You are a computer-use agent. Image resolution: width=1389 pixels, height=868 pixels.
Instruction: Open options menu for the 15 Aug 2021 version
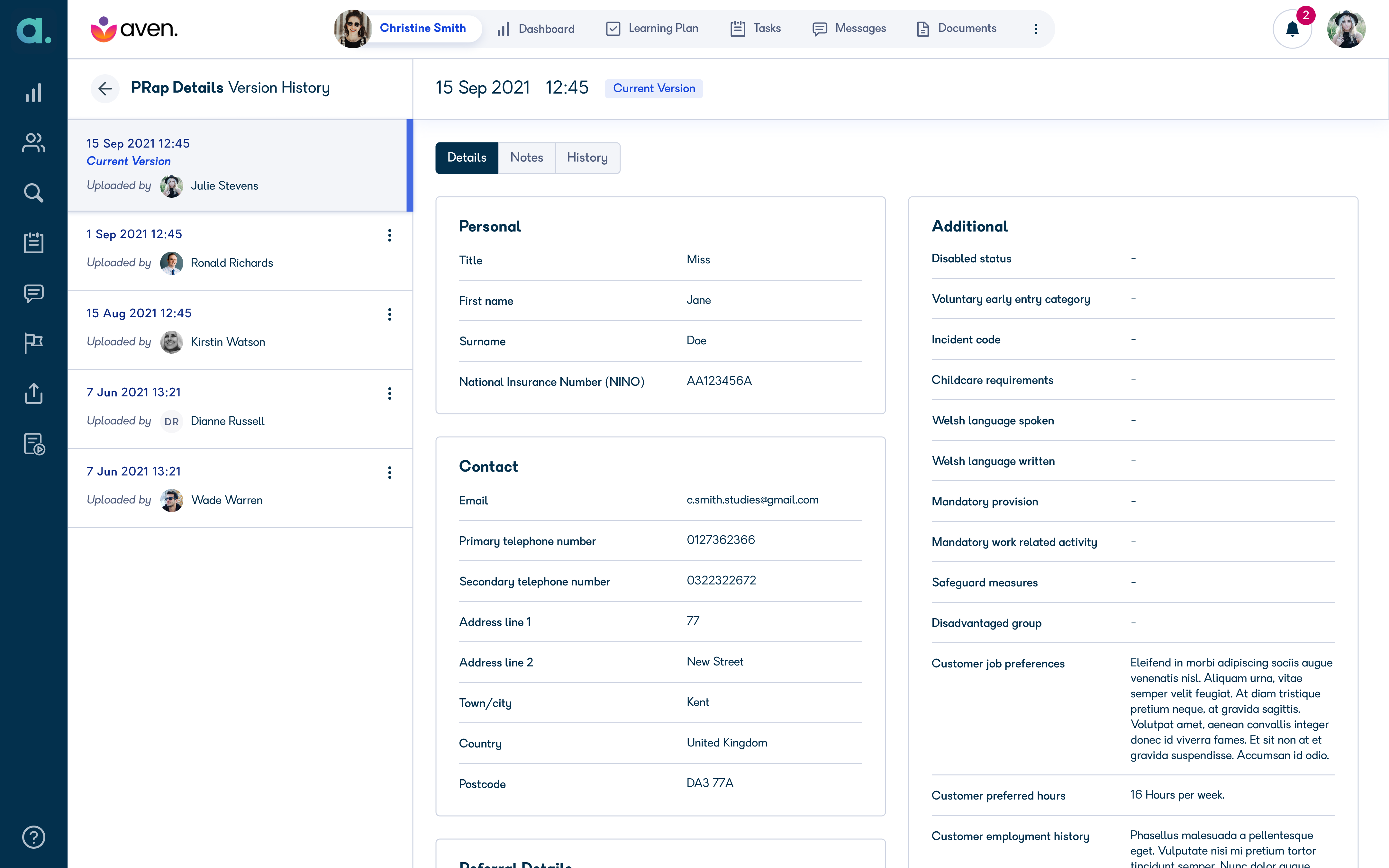[x=390, y=314]
